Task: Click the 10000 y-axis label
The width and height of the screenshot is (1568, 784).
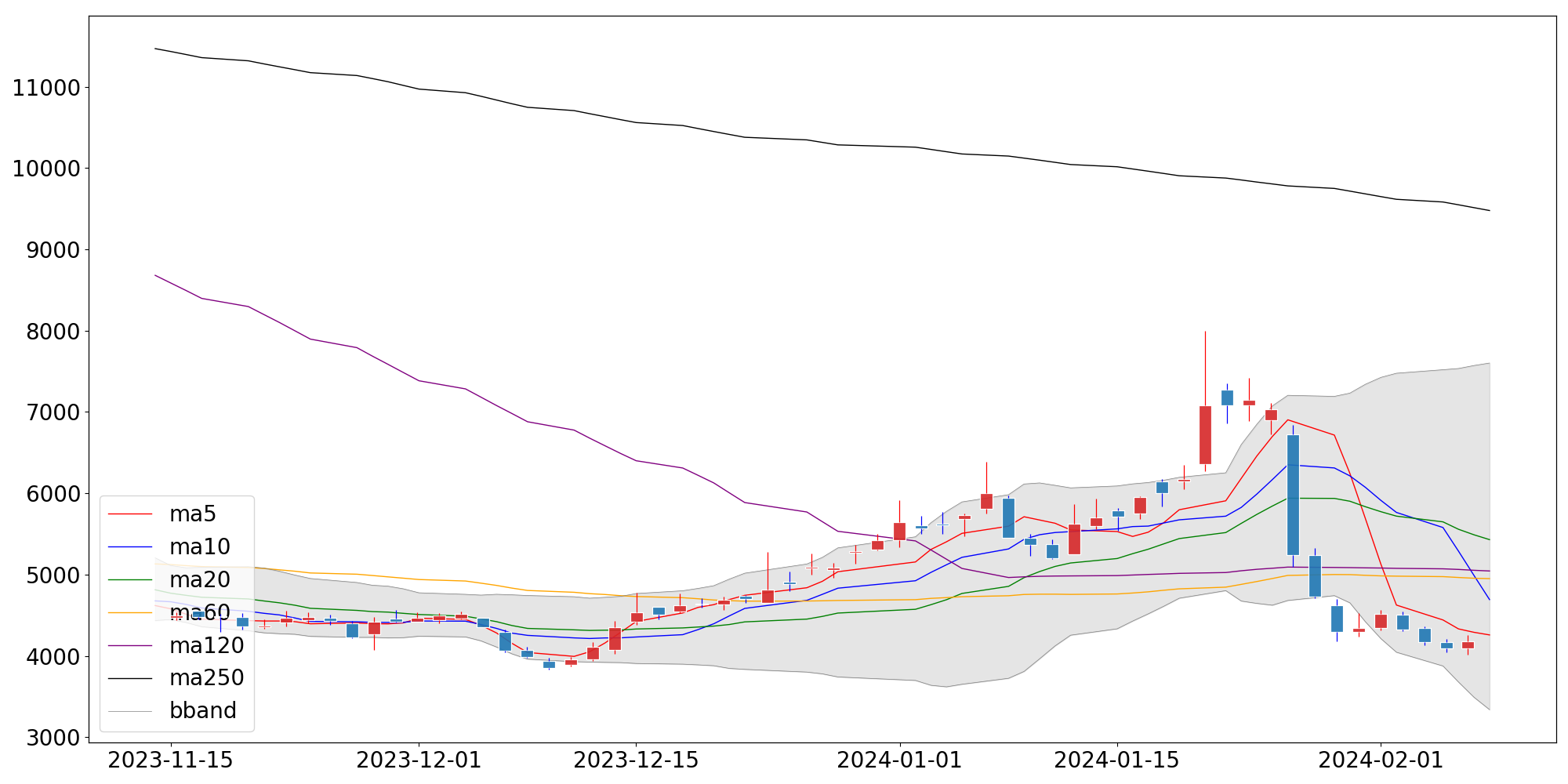Action: pos(46,169)
